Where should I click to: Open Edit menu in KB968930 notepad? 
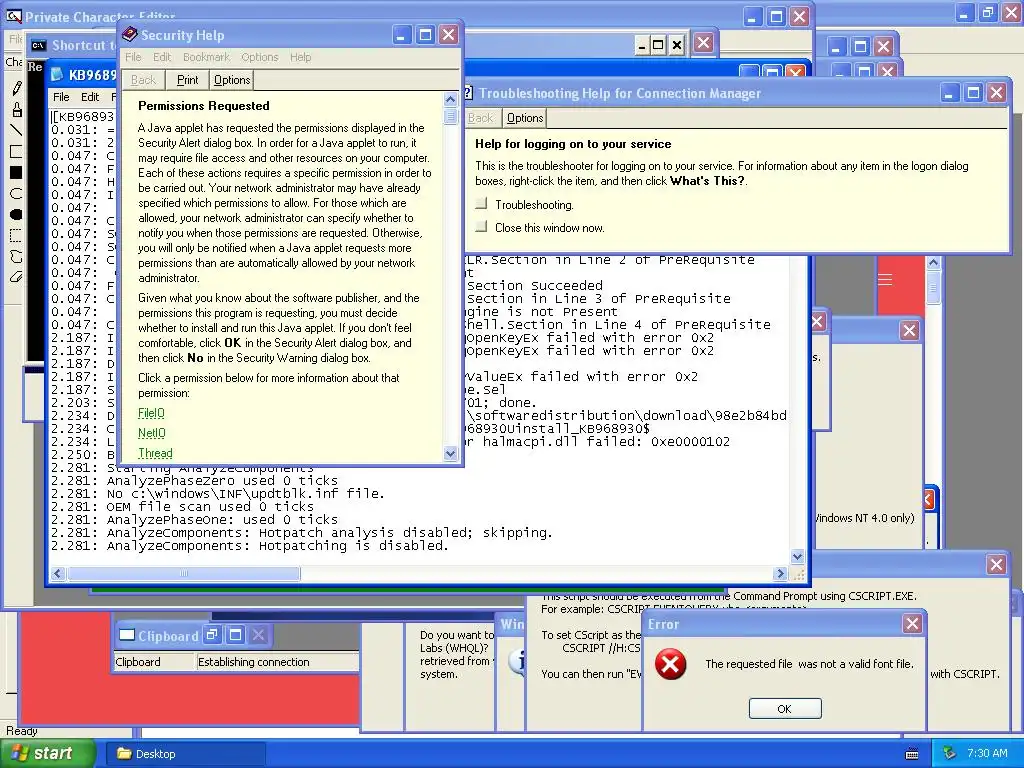(90, 97)
